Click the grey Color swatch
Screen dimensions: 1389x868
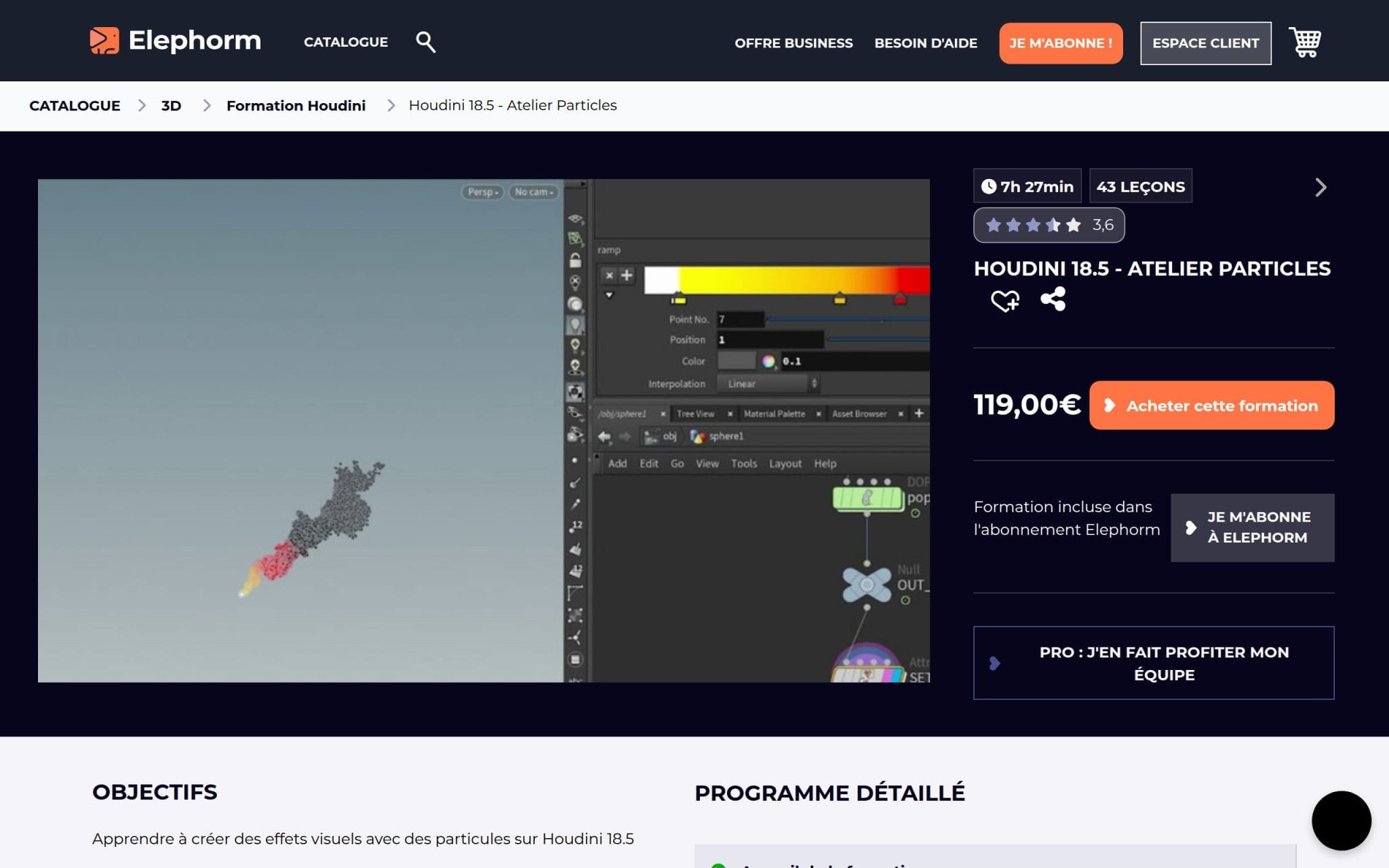[736, 361]
